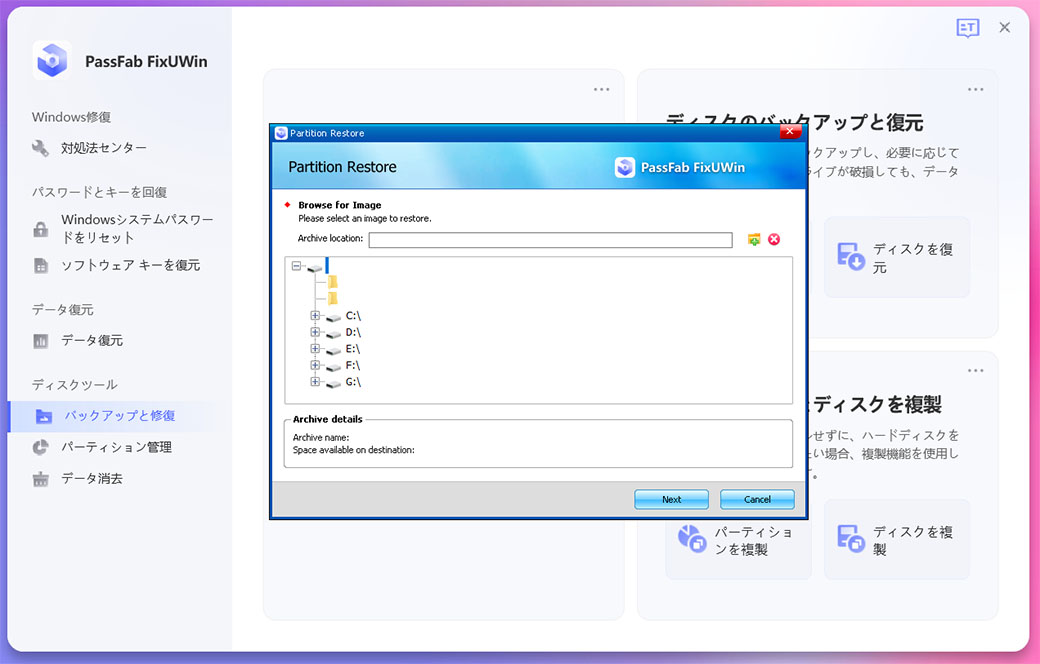
Task: Collapse the root drive node with the minus box
Action: point(295,266)
